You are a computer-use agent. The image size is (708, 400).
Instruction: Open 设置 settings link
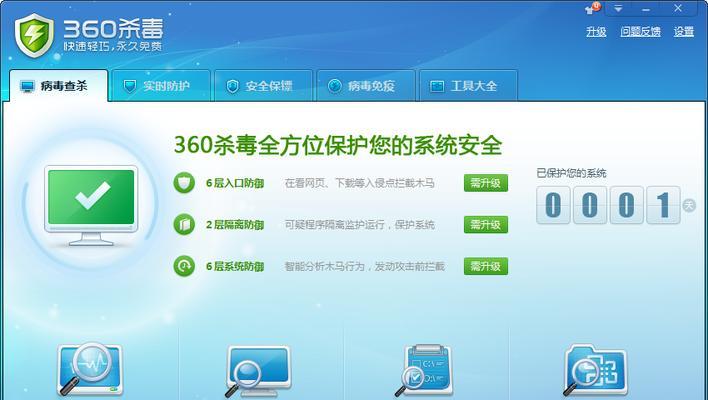pyautogui.click(x=684, y=32)
